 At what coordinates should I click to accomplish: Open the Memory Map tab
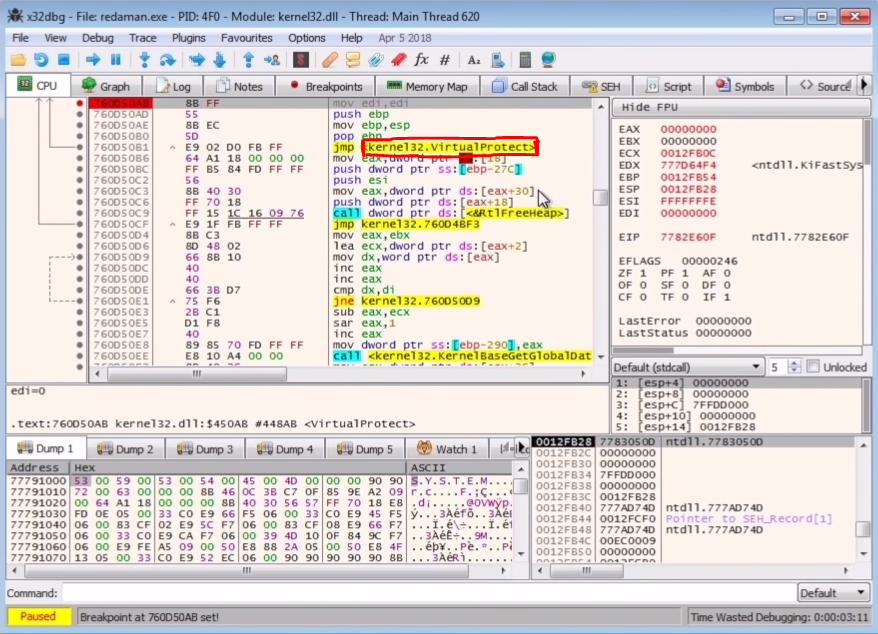[427, 86]
